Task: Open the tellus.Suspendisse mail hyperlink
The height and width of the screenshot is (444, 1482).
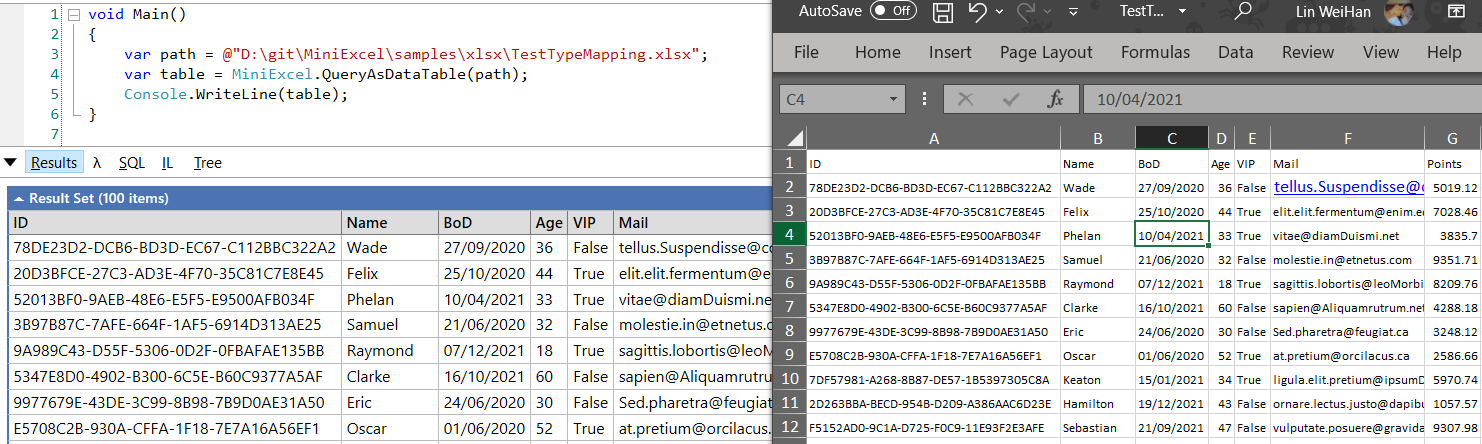Action: [x=1348, y=186]
